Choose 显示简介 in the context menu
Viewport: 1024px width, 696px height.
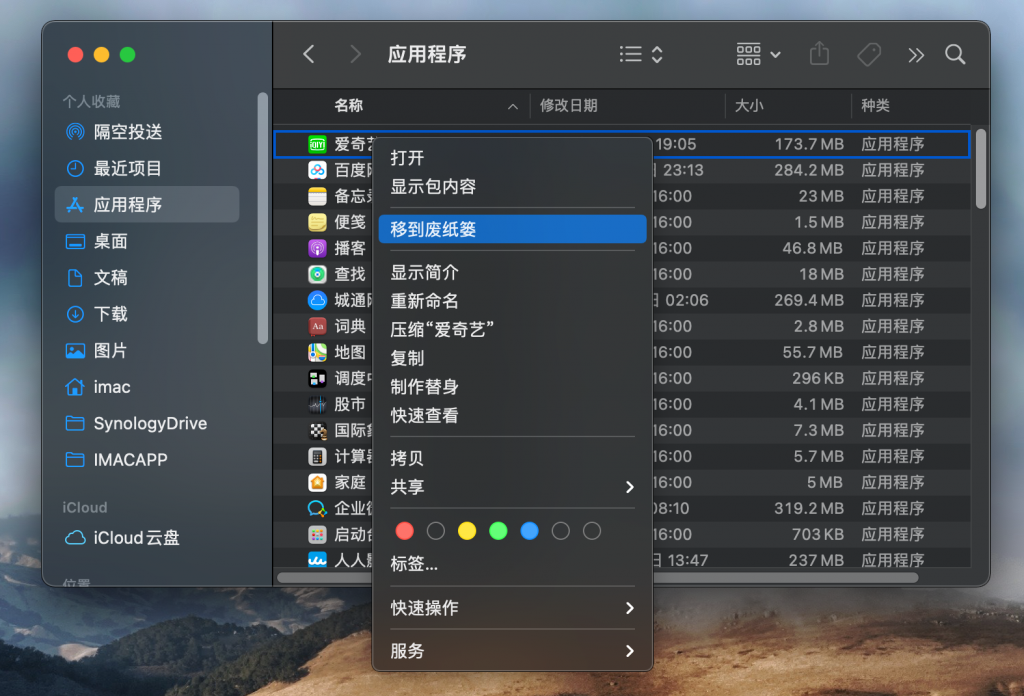tap(512, 272)
